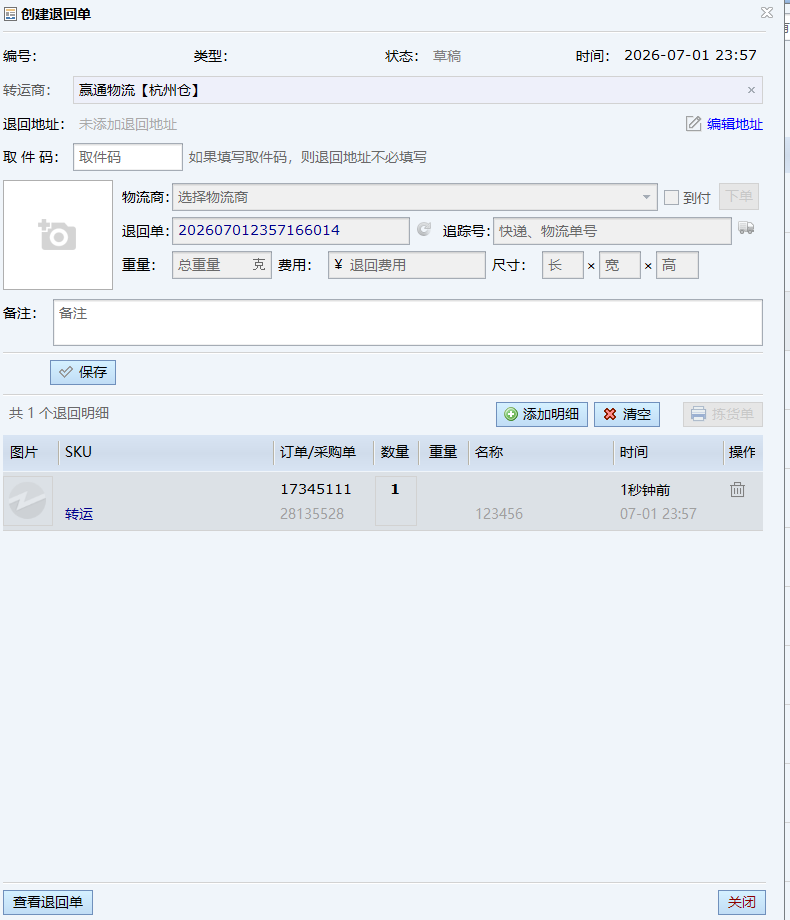Click the 查看退回单 button
Screen dimensions: 790x920
tap(48, 902)
